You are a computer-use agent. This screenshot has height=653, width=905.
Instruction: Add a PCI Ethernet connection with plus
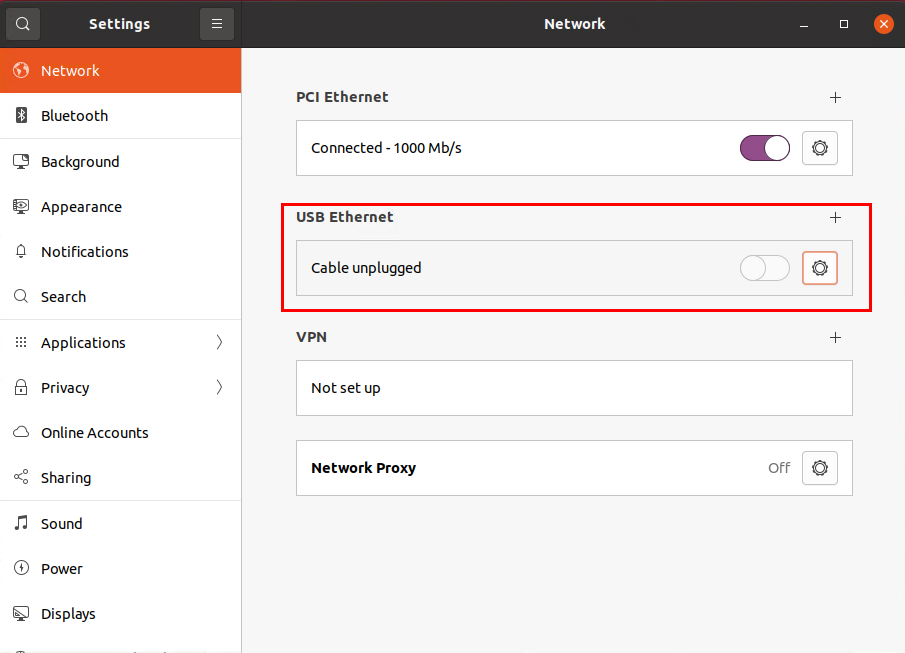coord(835,98)
